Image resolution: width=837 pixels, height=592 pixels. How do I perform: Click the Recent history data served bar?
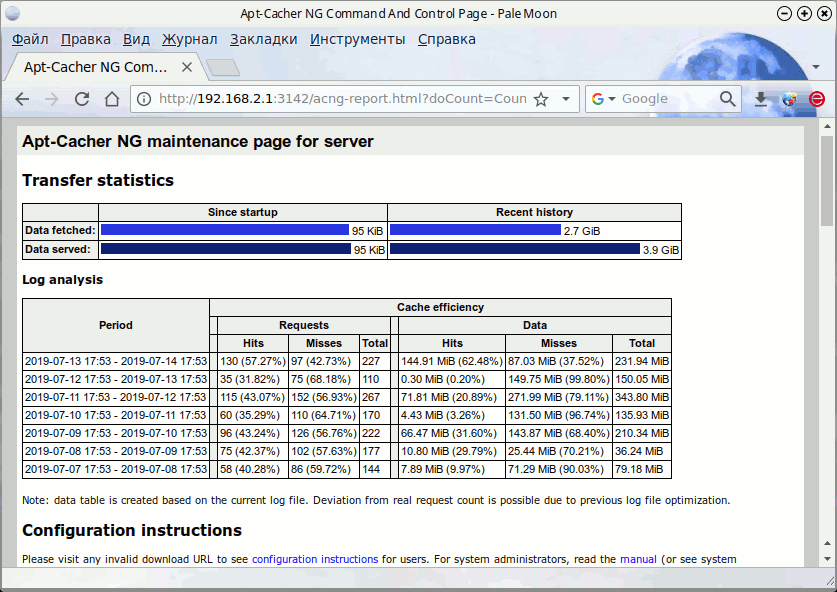(515, 249)
